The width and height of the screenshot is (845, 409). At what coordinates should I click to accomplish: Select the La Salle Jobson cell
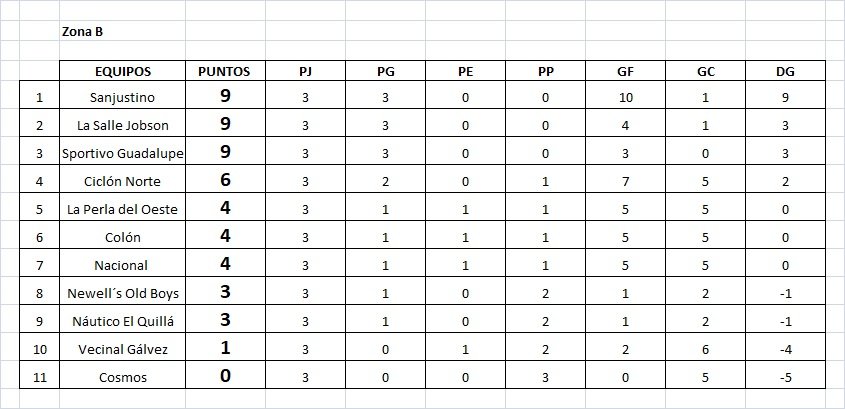[122, 126]
